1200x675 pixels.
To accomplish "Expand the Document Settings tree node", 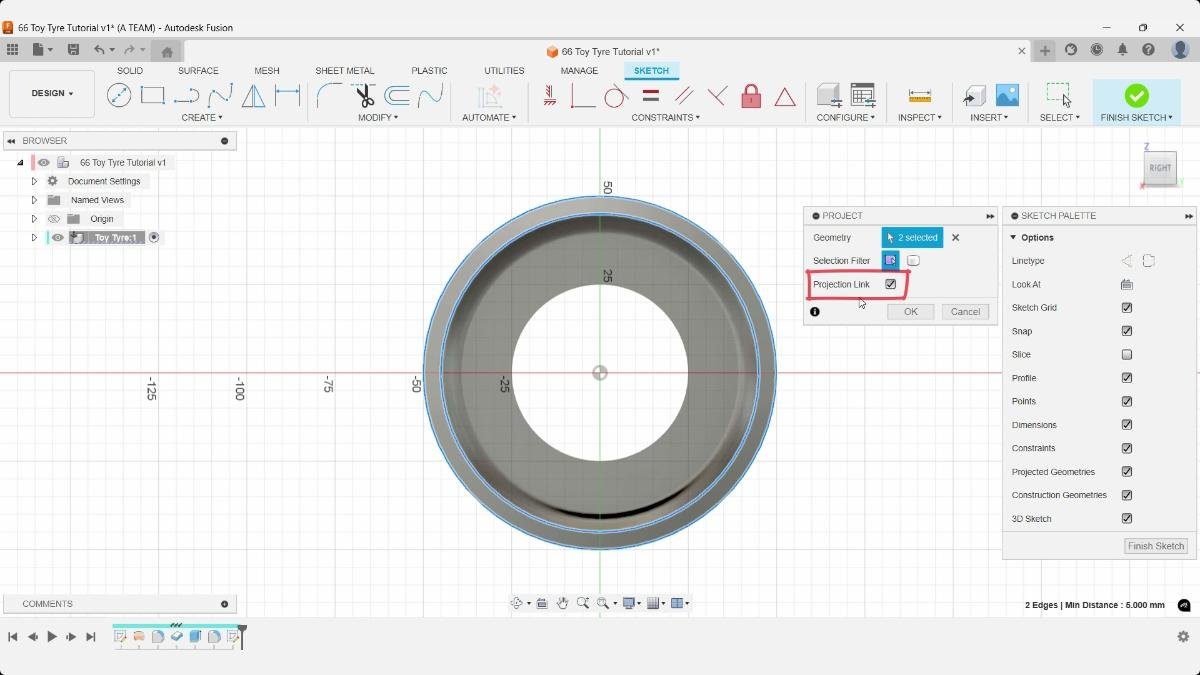I will pyautogui.click(x=34, y=181).
